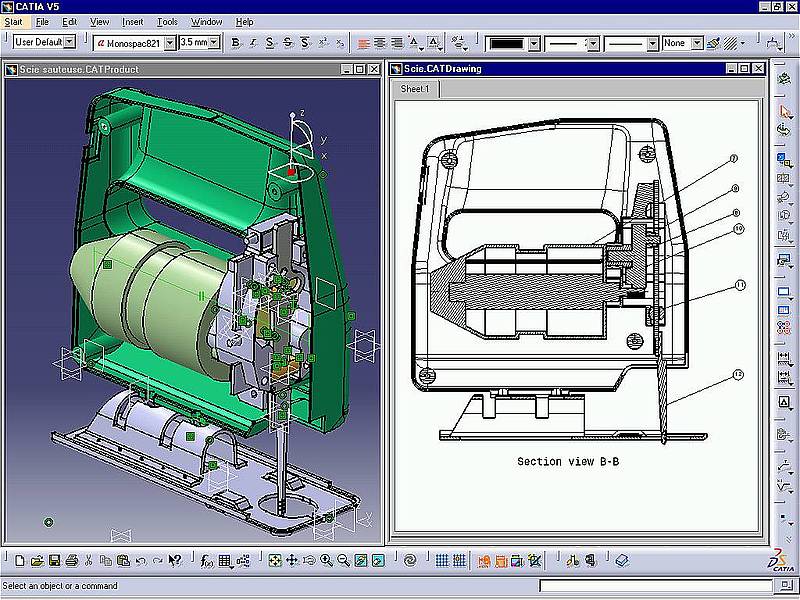Viewport: 800px width, 600px height.
Task: Click the blue frame icon in right toolbar
Action: click(x=784, y=292)
